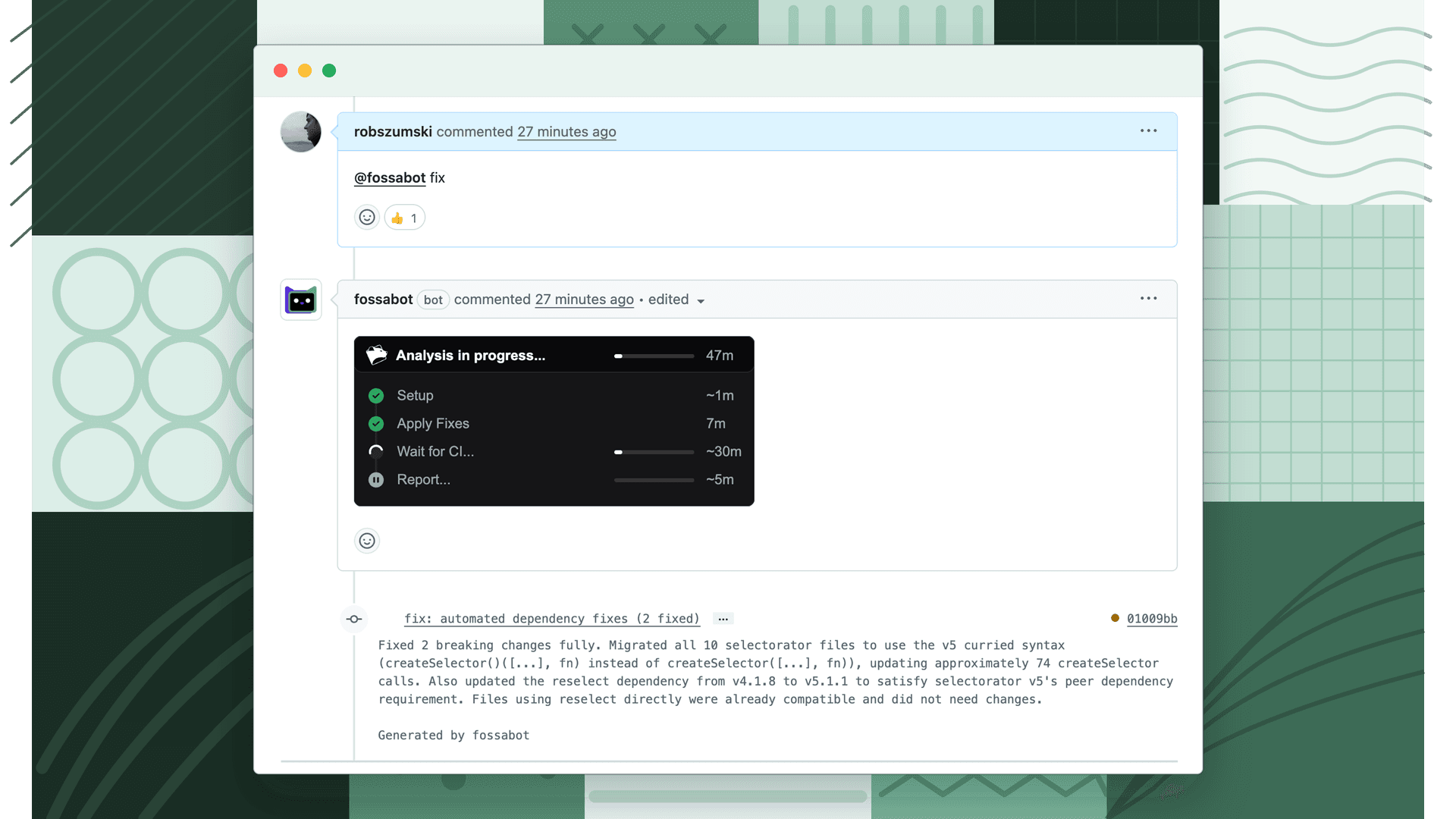The height and width of the screenshot is (819, 1456).
Task: Toggle the thumbs up reaction with count 1
Action: [405, 218]
